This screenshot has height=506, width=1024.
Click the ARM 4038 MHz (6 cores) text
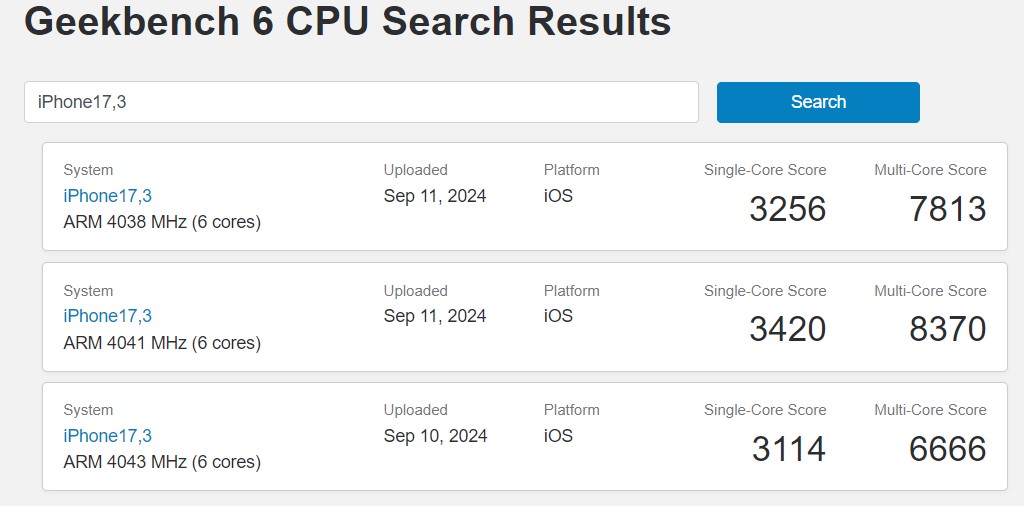[162, 222]
